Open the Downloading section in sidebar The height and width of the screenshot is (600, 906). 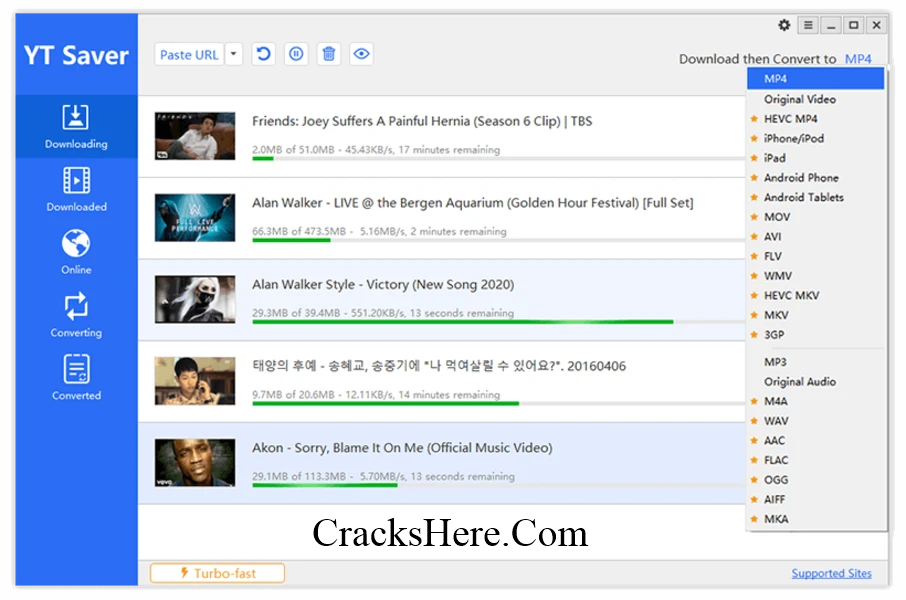(76, 127)
